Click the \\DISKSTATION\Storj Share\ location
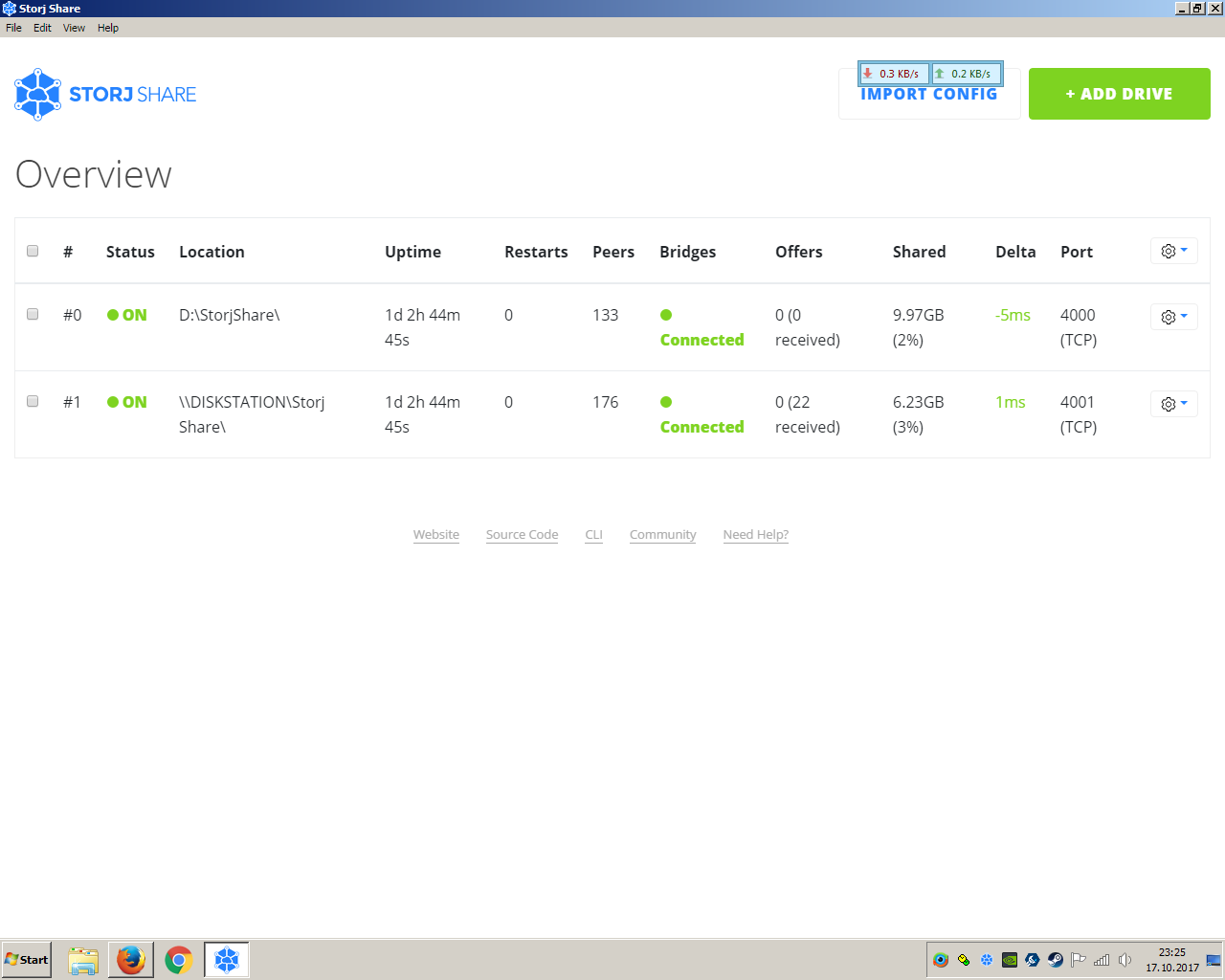1225x980 pixels. pos(252,414)
